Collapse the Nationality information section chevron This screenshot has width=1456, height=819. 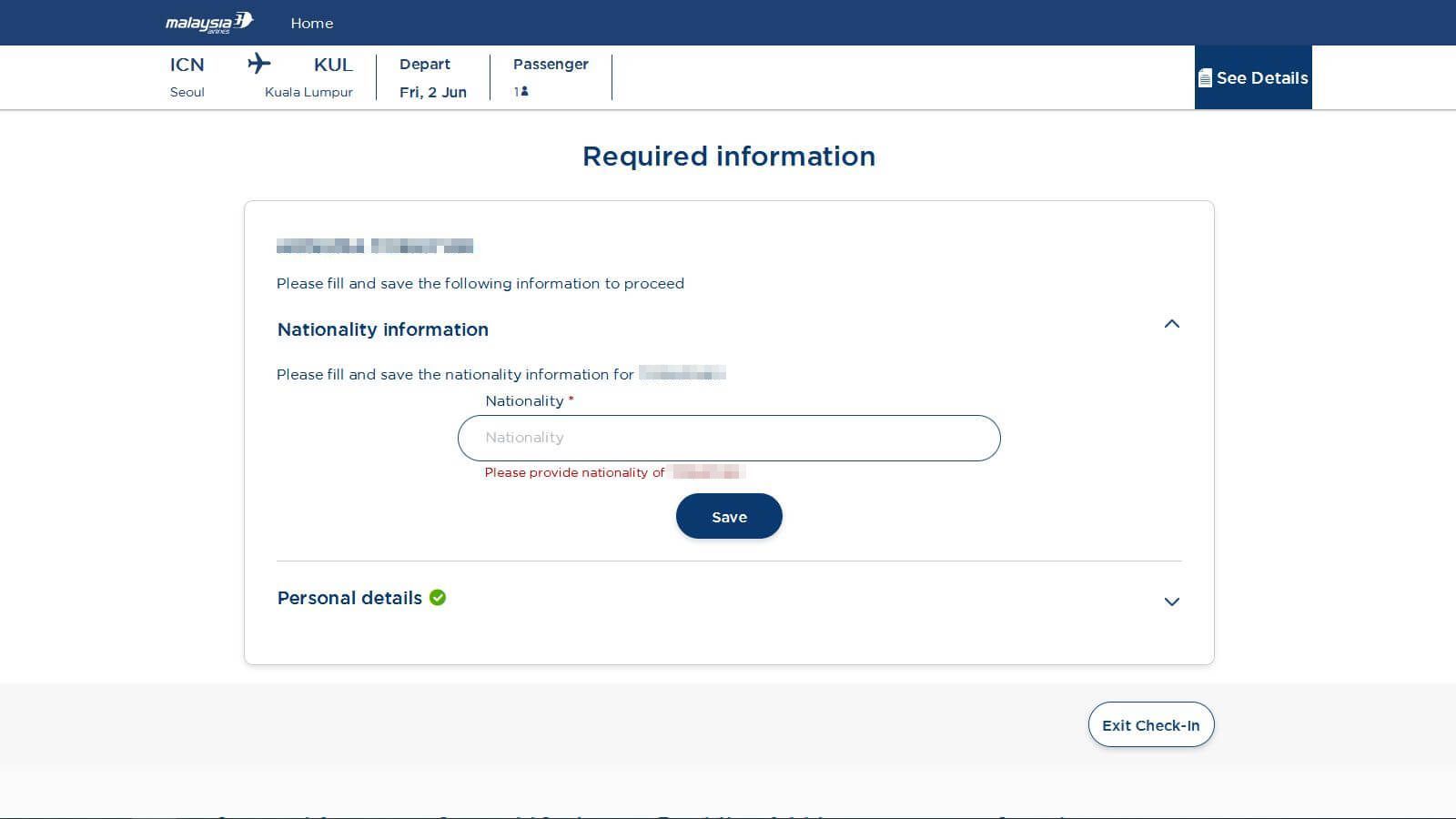click(1171, 324)
